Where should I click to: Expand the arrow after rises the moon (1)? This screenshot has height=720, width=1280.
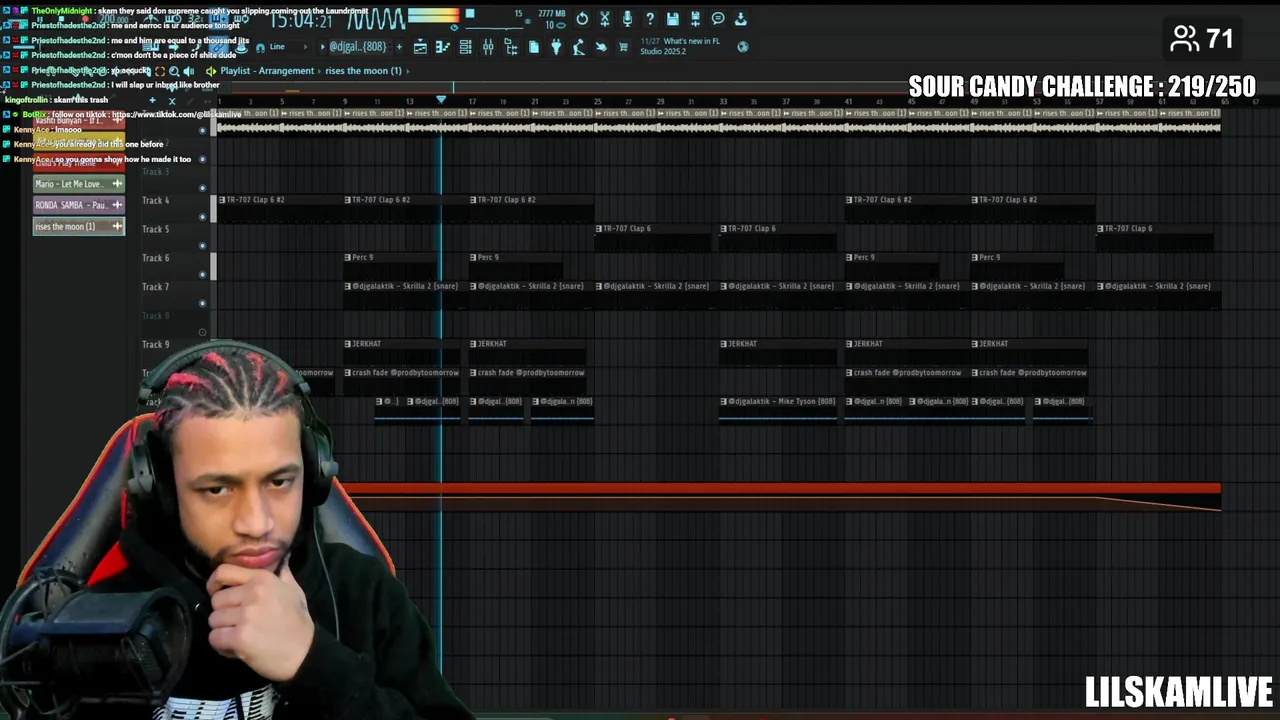point(408,71)
